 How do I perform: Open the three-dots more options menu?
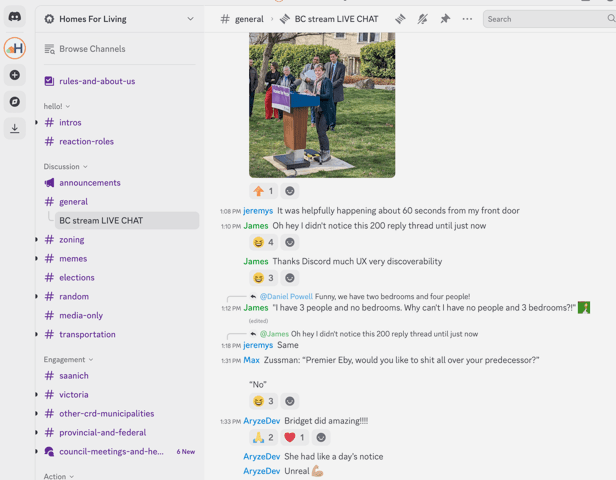click(x=467, y=19)
